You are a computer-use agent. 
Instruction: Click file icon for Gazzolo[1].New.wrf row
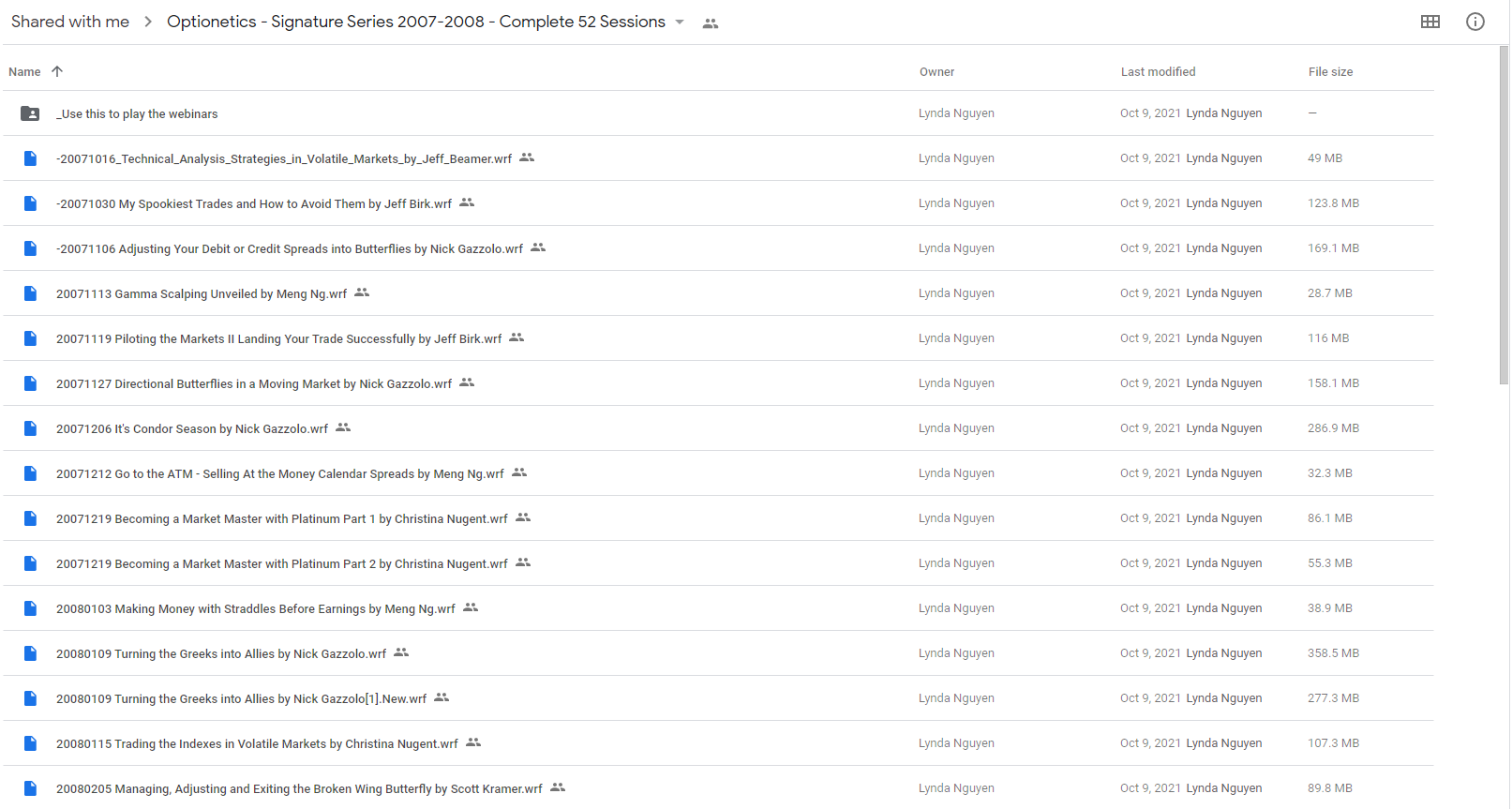[x=30, y=698]
